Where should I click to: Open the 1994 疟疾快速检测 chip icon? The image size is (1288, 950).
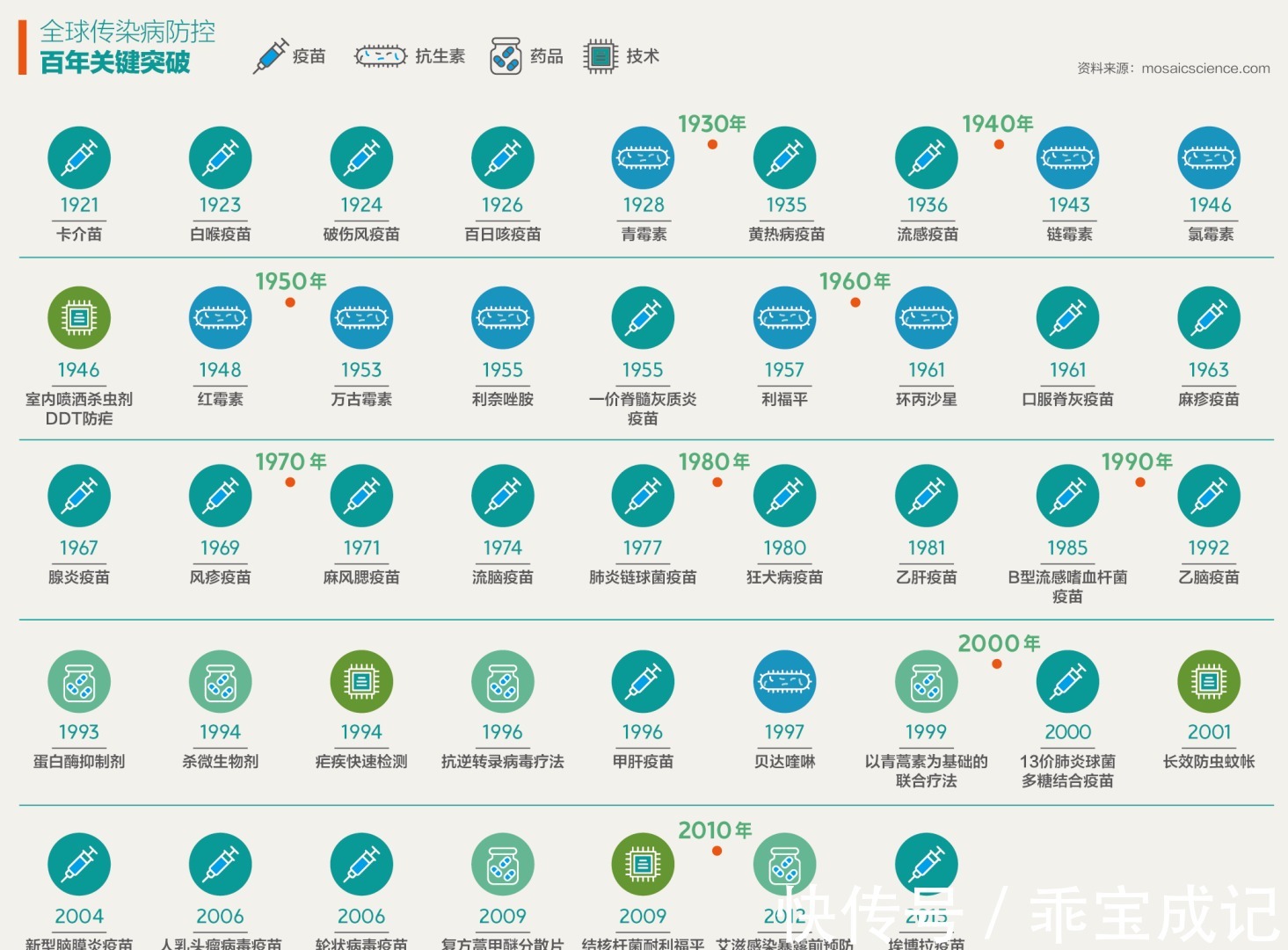tap(360, 681)
